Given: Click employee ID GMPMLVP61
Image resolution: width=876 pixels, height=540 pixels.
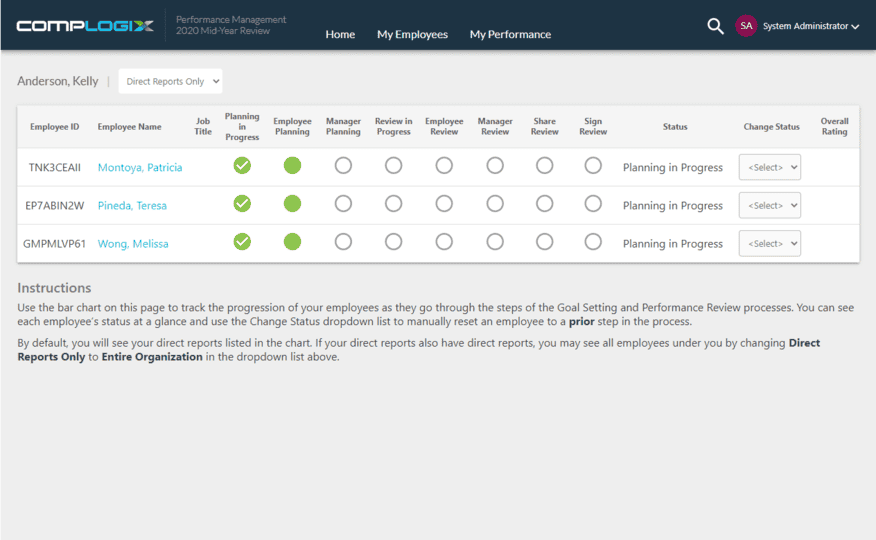Looking at the screenshot, I should pos(55,243).
